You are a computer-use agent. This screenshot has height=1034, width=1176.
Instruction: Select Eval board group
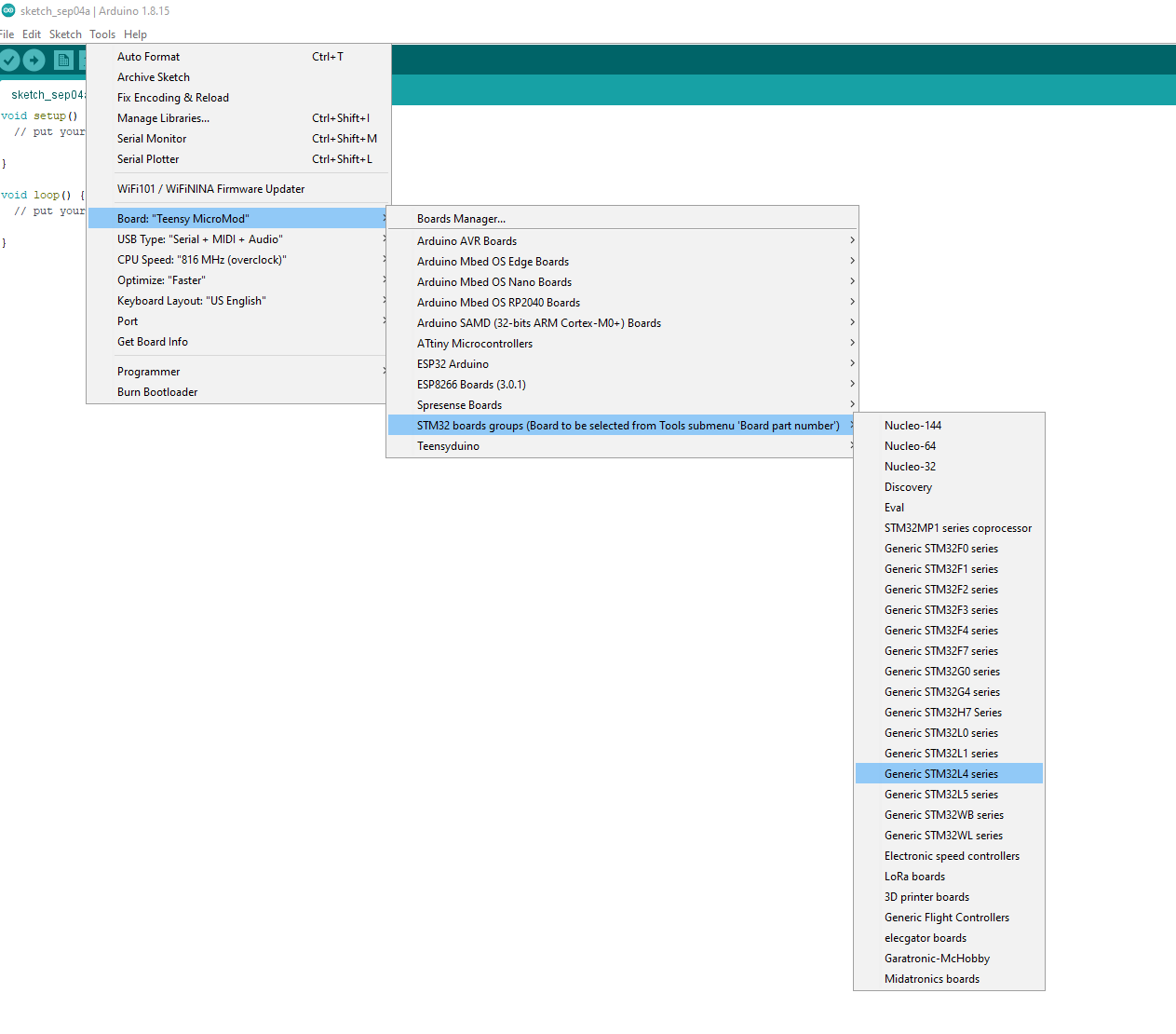pos(949,508)
